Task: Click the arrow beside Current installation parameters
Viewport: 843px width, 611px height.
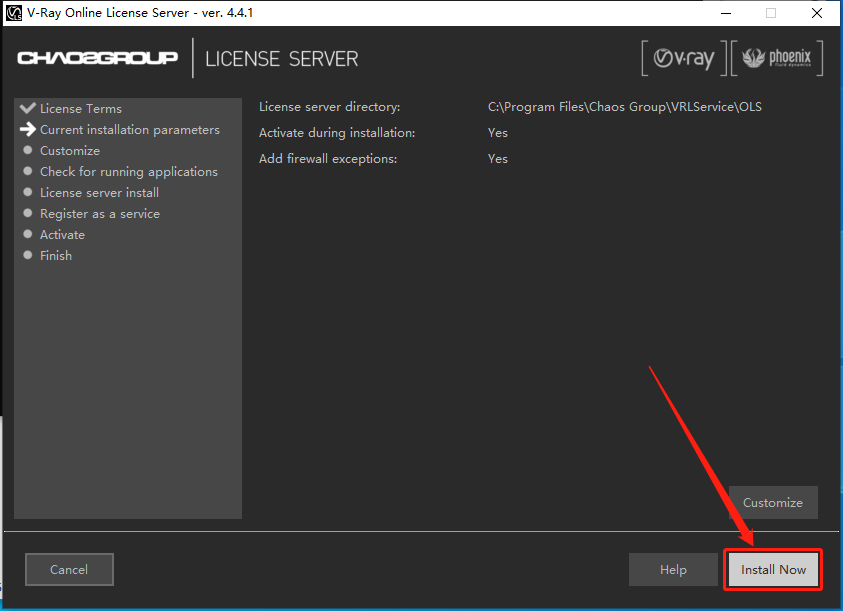Action: (27, 129)
